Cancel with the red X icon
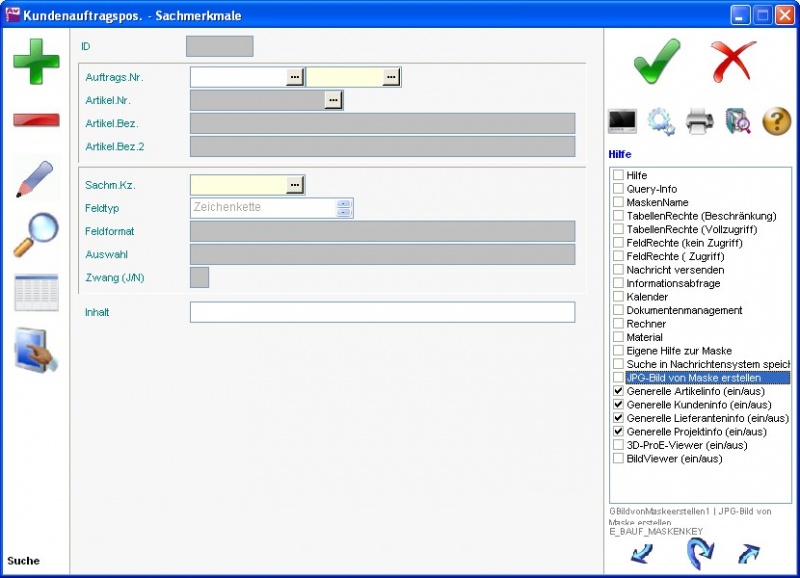The width and height of the screenshot is (800, 578). pyautogui.click(x=733, y=62)
